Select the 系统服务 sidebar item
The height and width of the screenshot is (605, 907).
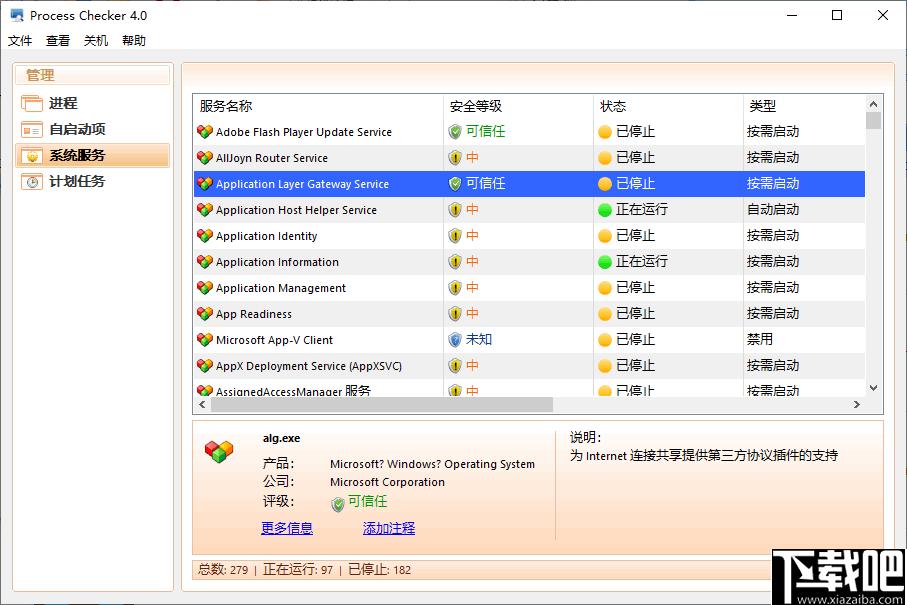(93, 155)
